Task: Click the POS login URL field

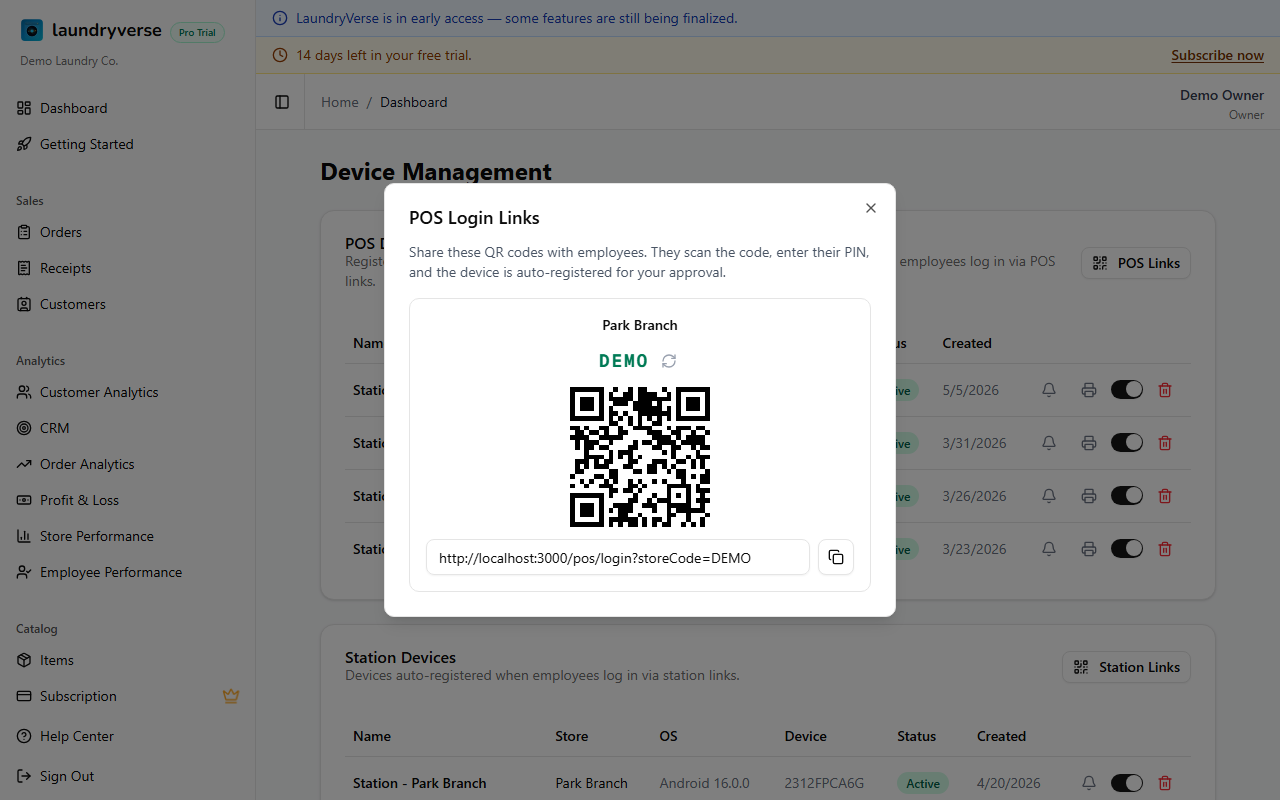Action: (618, 558)
